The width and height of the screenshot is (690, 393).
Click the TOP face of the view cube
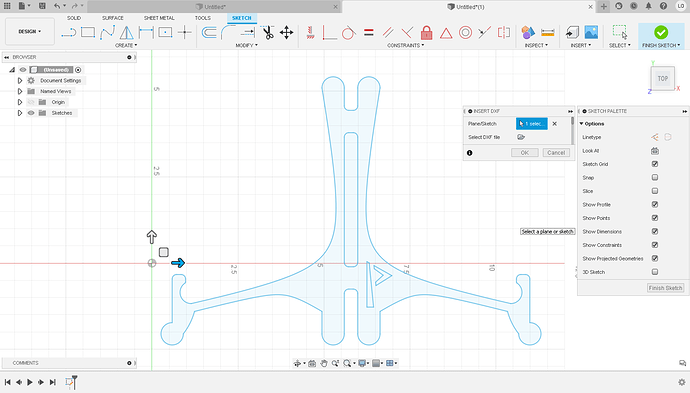click(663, 78)
